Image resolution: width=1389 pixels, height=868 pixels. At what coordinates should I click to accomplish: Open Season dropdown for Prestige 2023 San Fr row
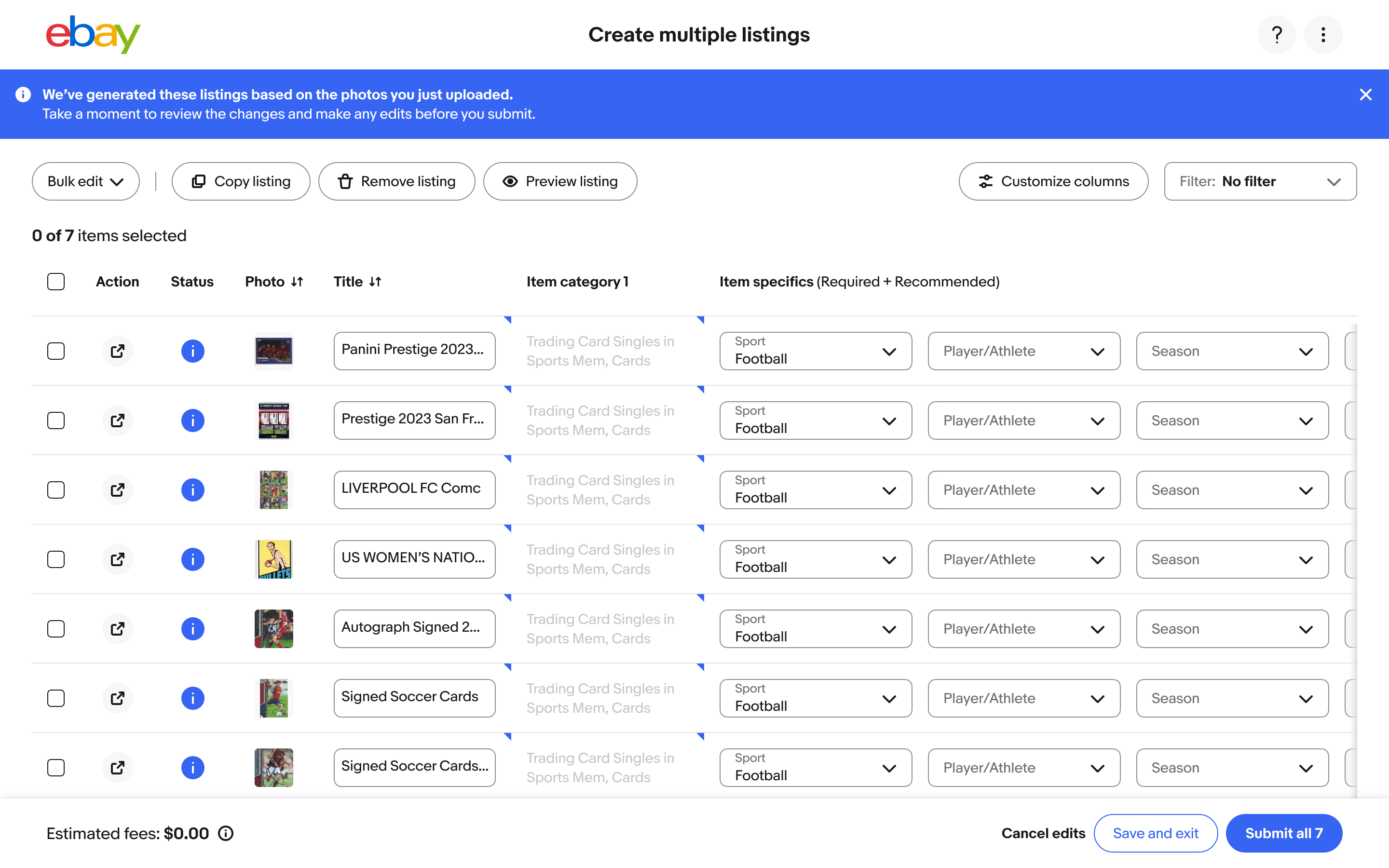(x=1232, y=420)
